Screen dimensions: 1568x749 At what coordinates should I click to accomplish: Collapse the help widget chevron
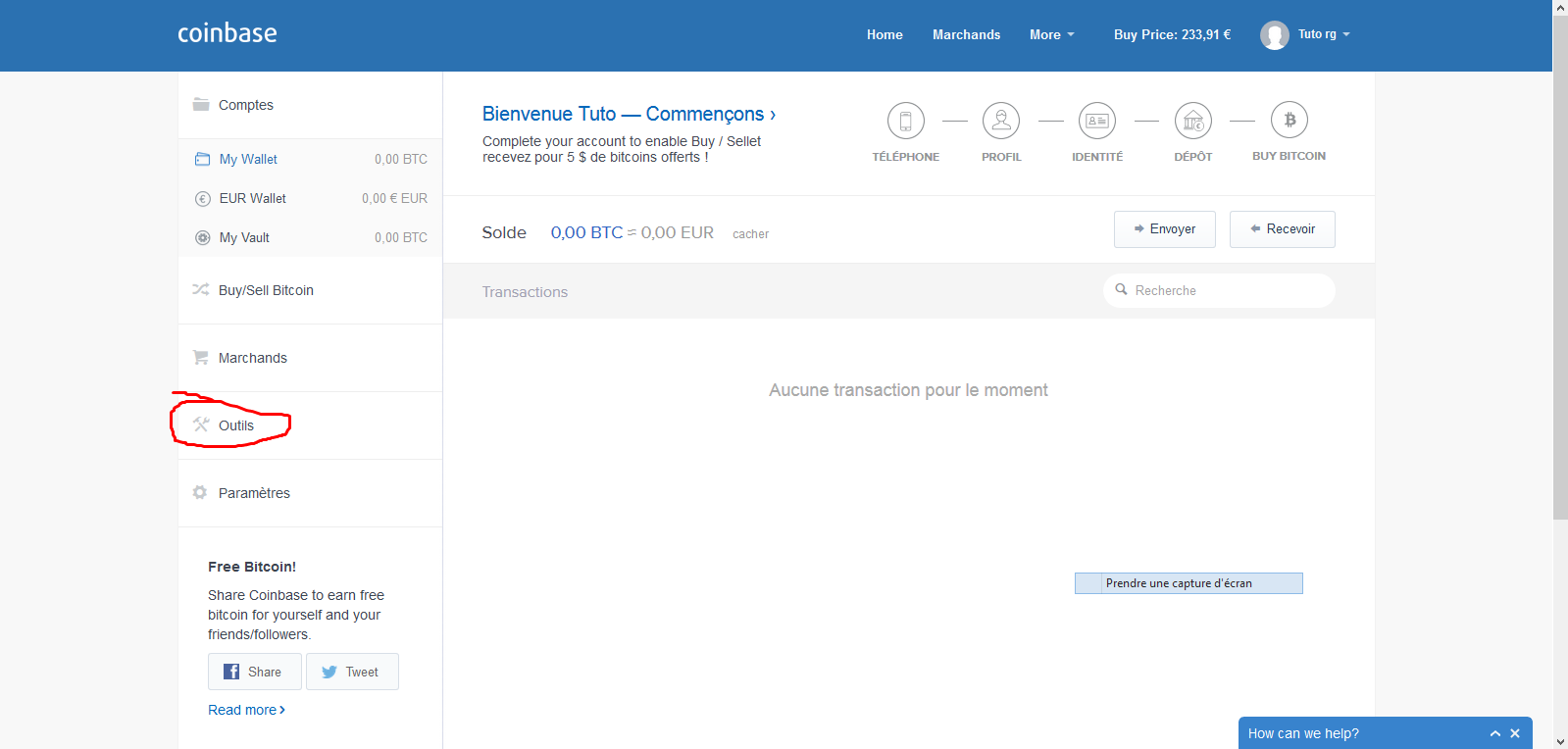click(1495, 733)
